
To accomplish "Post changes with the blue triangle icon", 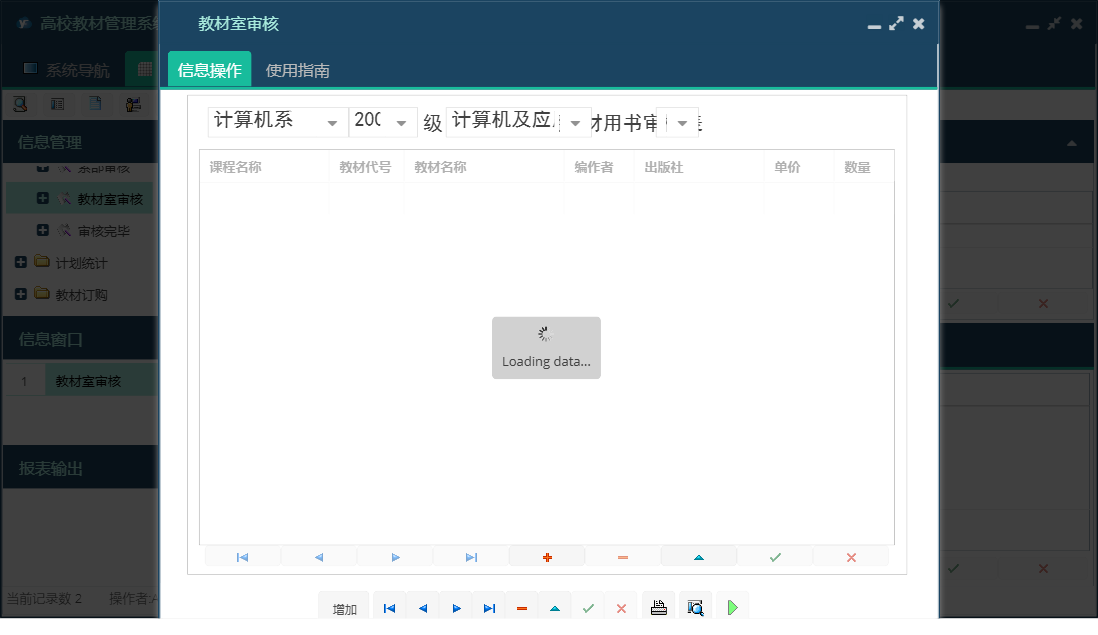I will click(x=699, y=555).
